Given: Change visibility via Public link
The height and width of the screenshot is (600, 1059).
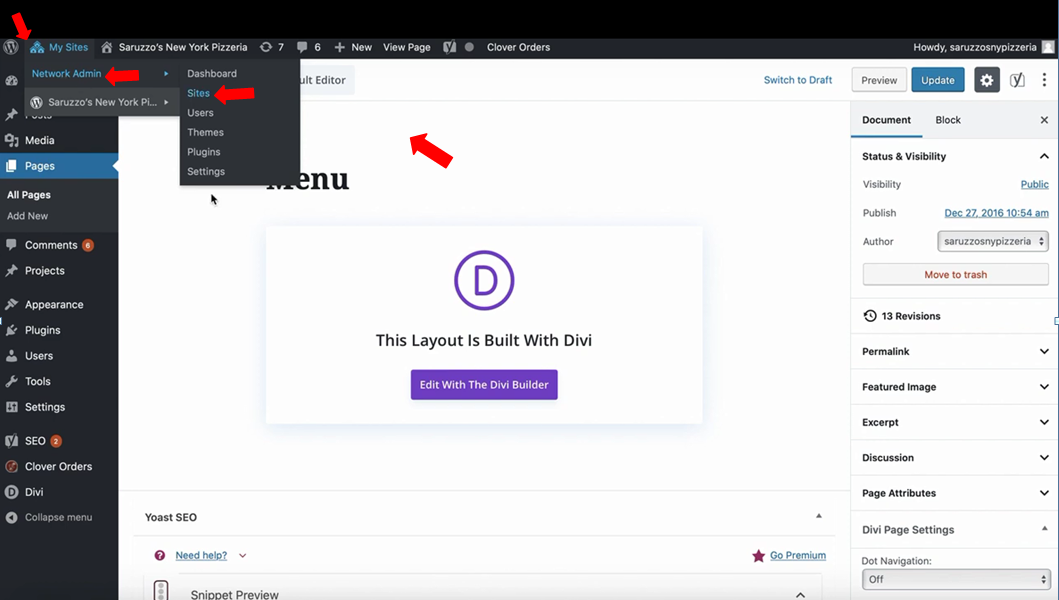Looking at the screenshot, I should [x=1034, y=184].
